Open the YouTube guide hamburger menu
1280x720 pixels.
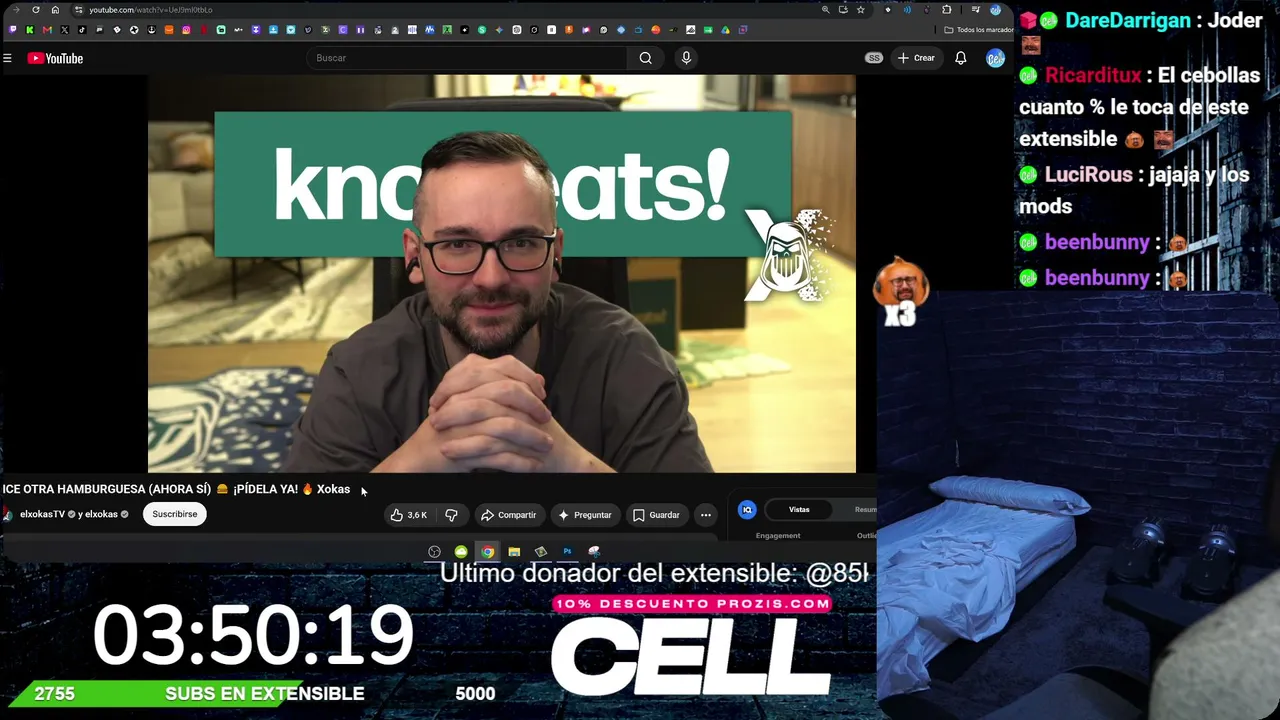point(7,58)
